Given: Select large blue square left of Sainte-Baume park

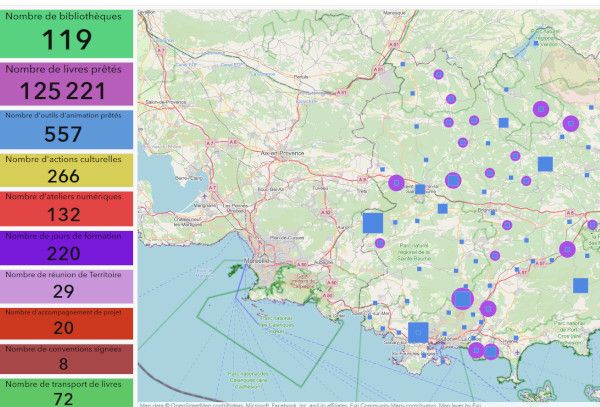Looking at the screenshot, I should click(x=373, y=223).
